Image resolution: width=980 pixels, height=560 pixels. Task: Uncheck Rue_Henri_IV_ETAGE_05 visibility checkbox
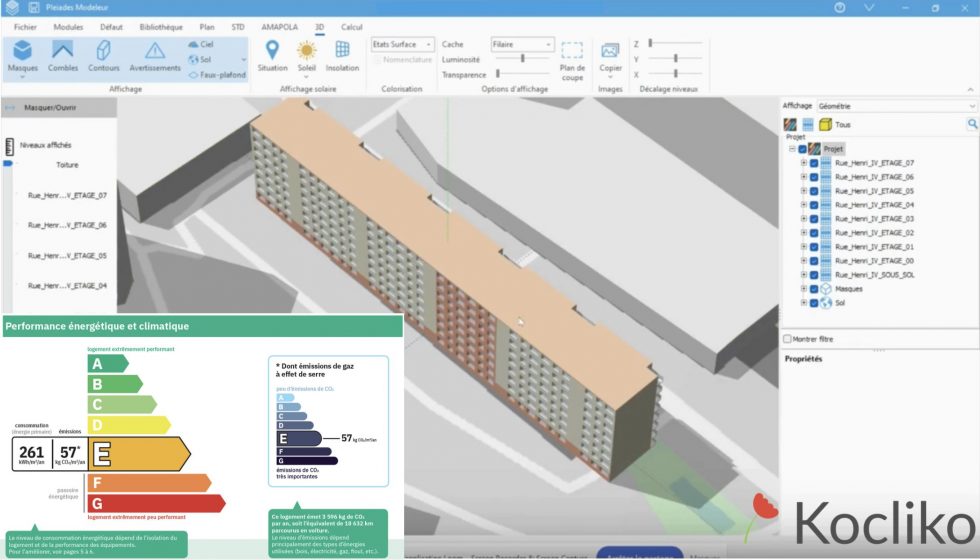pos(814,191)
